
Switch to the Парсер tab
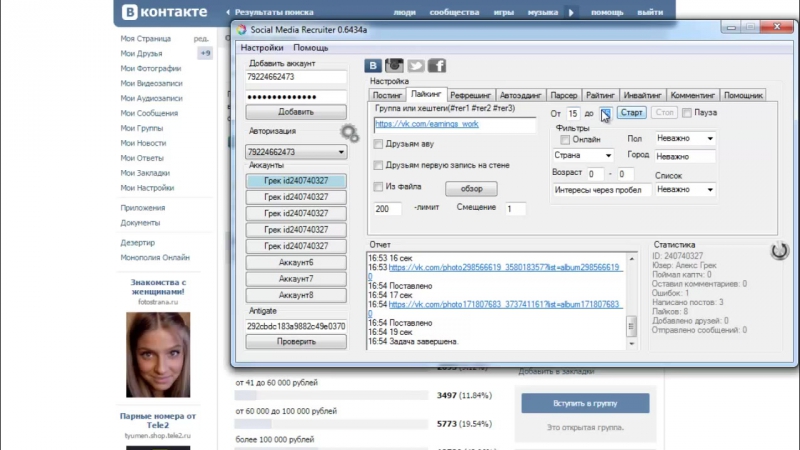(x=564, y=95)
